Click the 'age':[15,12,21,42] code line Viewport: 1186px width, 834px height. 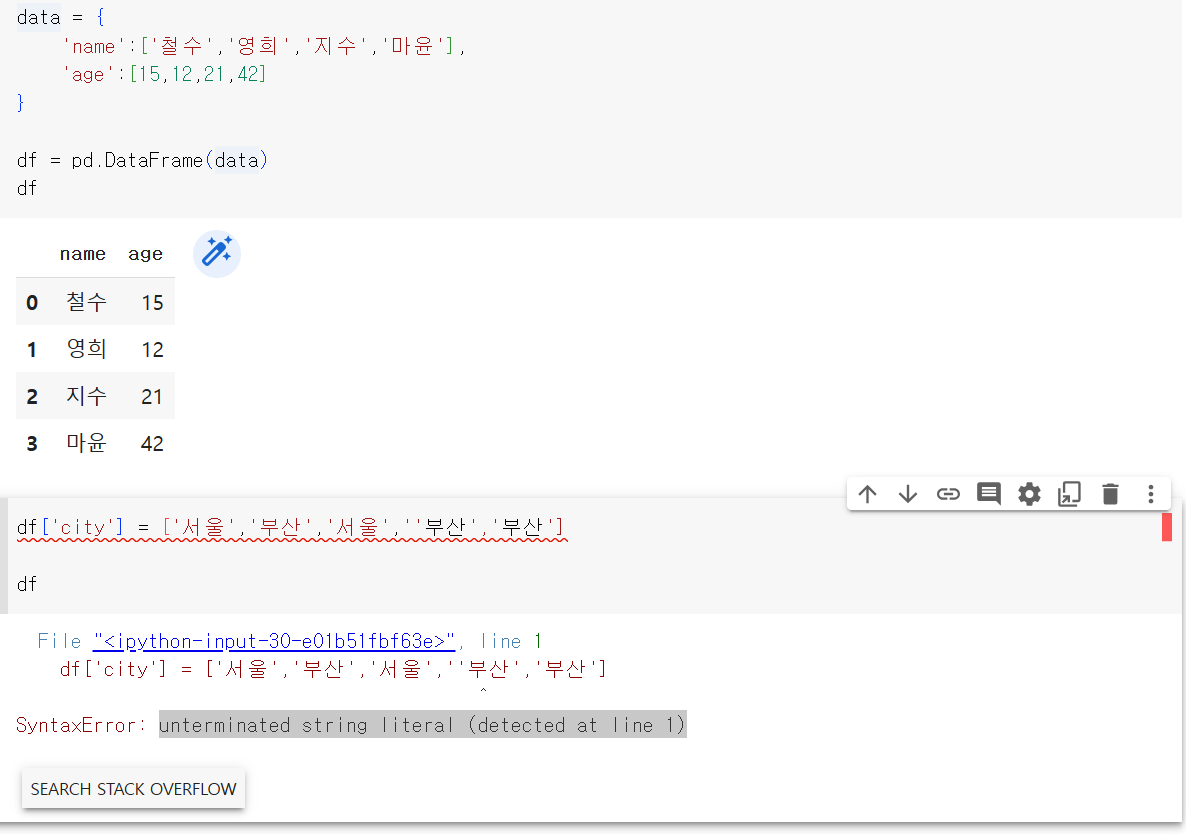pyautogui.click(x=165, y=74)
